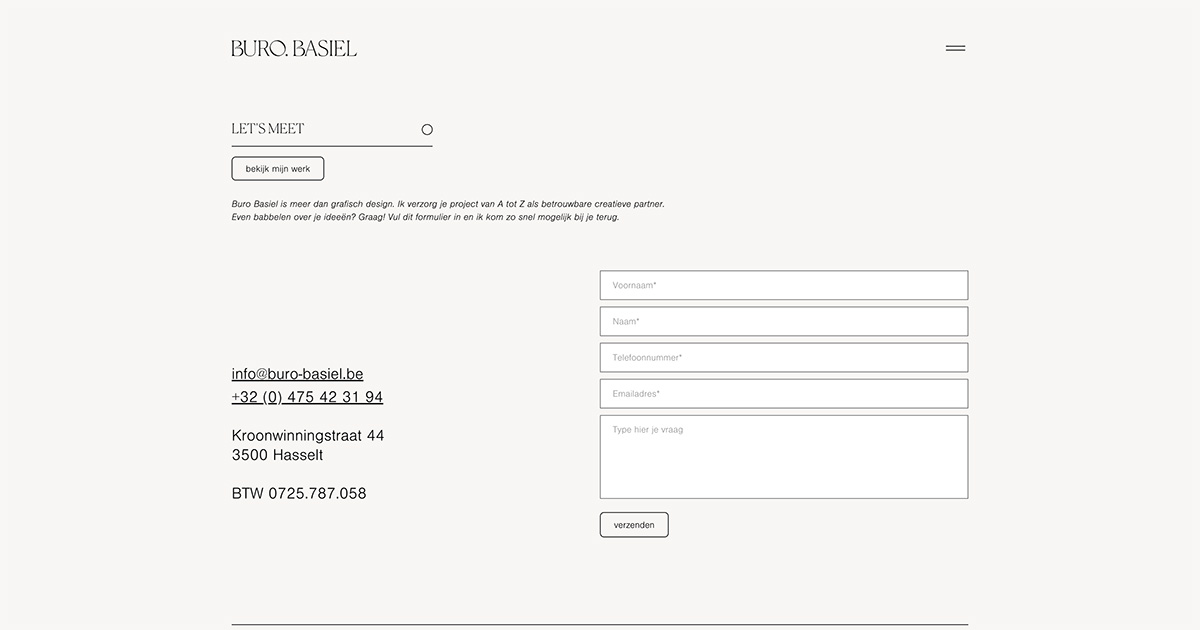Viewport: 1200px width, 630px height.
Task: Click the Telefoonnummer input field
Action: point(783,357)
